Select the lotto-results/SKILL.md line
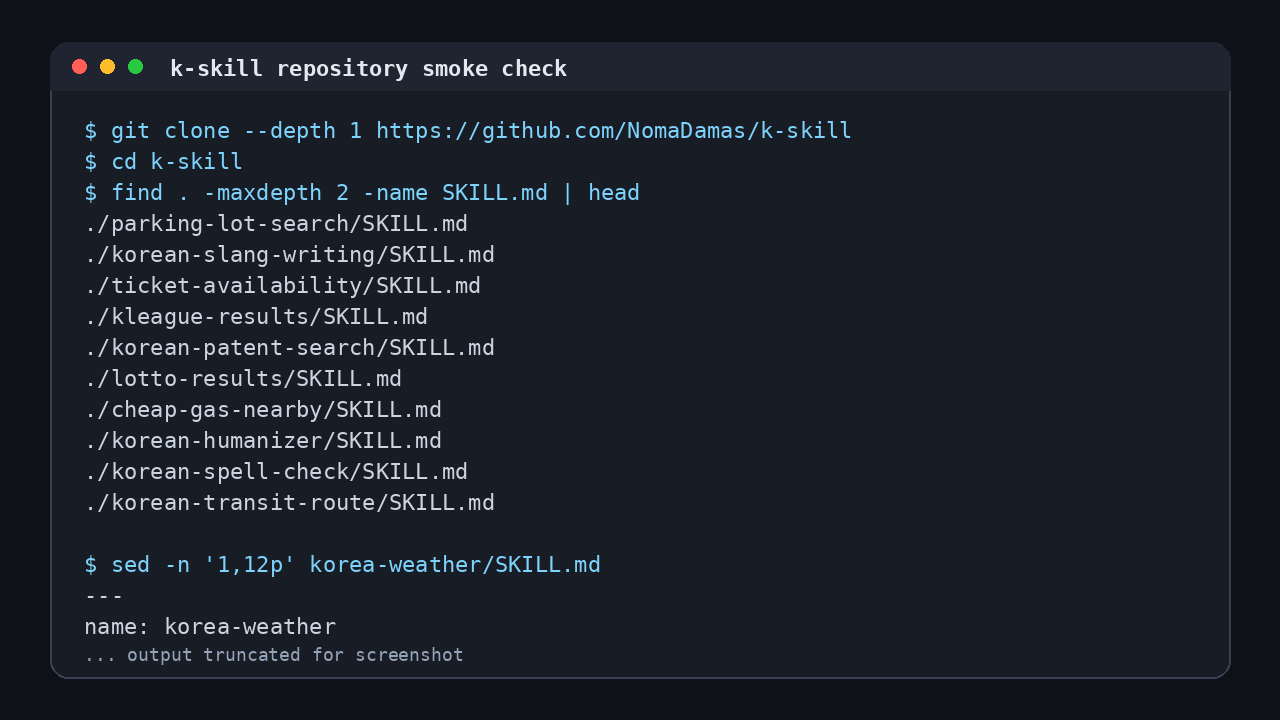 243,379
